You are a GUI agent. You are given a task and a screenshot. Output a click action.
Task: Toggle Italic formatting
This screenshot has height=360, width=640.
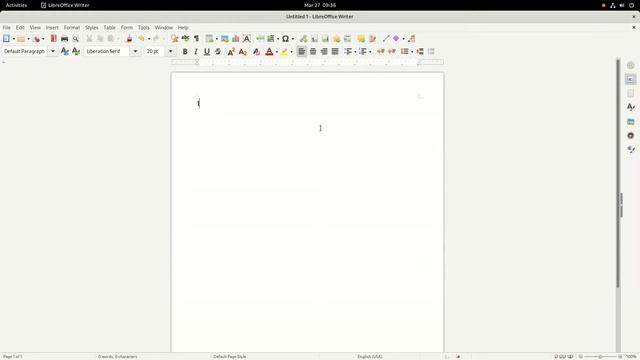pyautogui.click(x=196, y=51)
